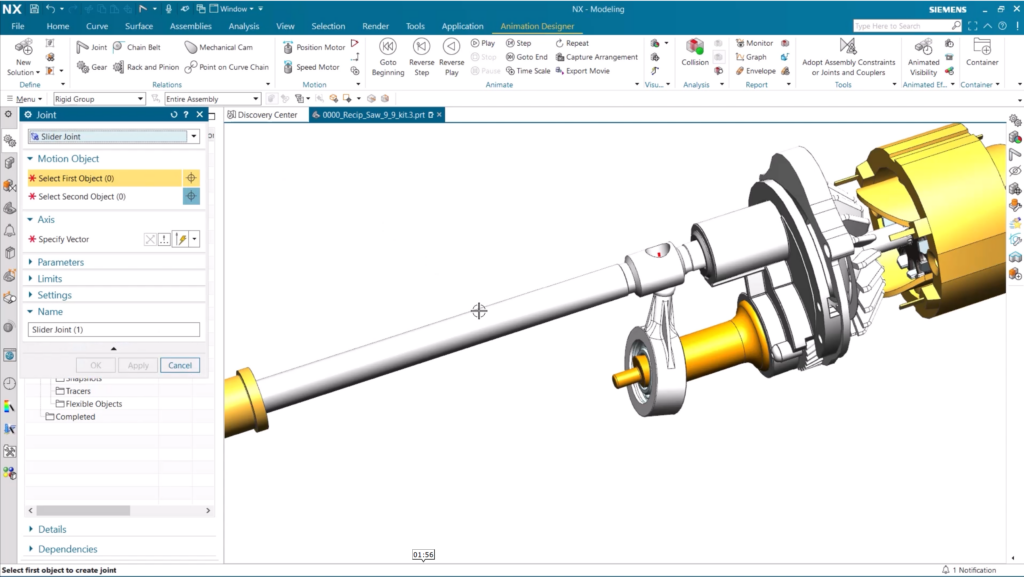Add a Position Motor

click(x=289, y=47)
